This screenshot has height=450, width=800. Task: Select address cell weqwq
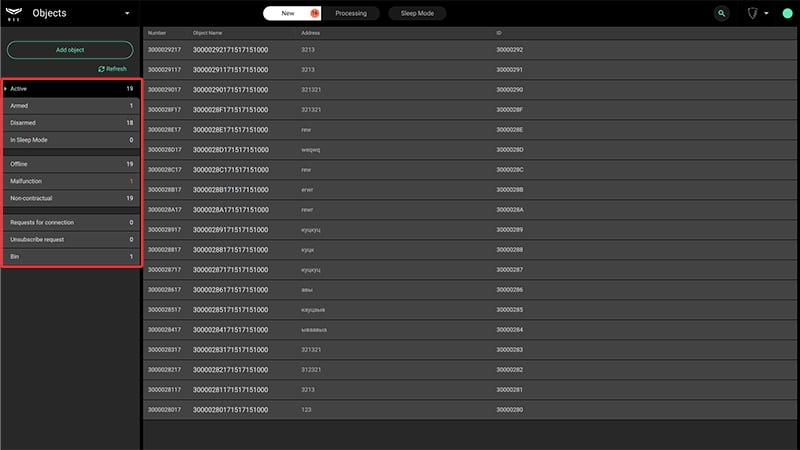pyautogui.click(x=310, y=150)
